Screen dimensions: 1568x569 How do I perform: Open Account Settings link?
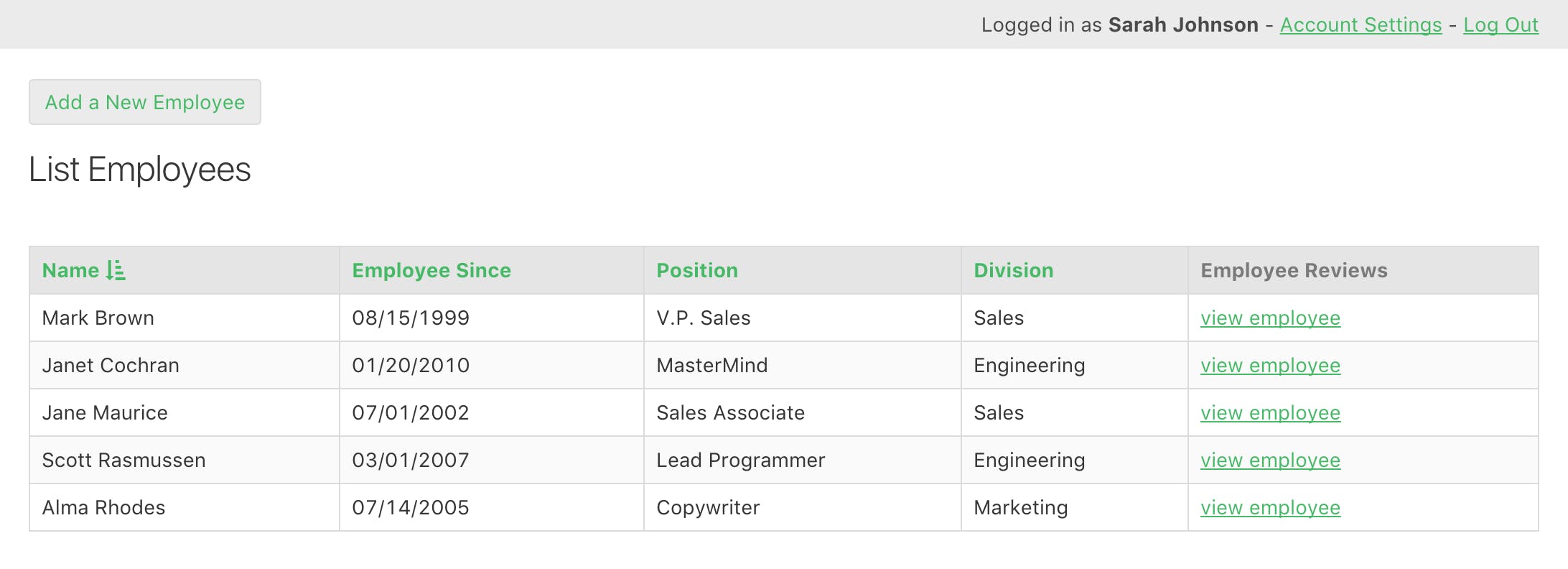click(1361, 25)
